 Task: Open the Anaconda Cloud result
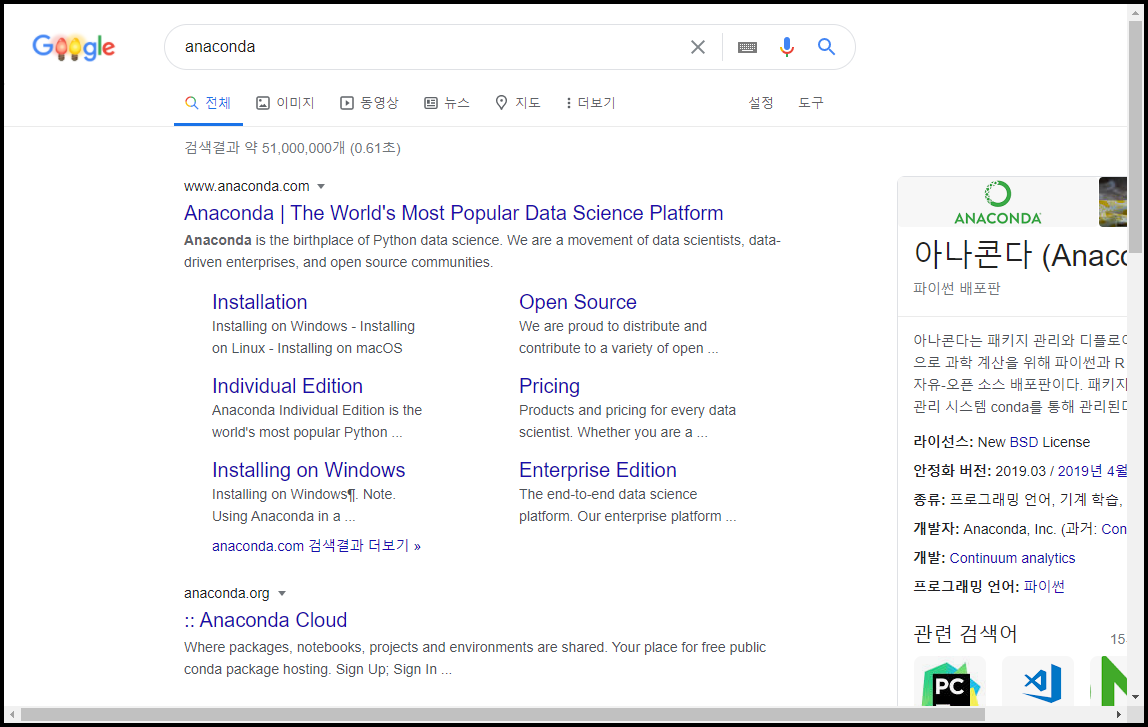point(265,620)
